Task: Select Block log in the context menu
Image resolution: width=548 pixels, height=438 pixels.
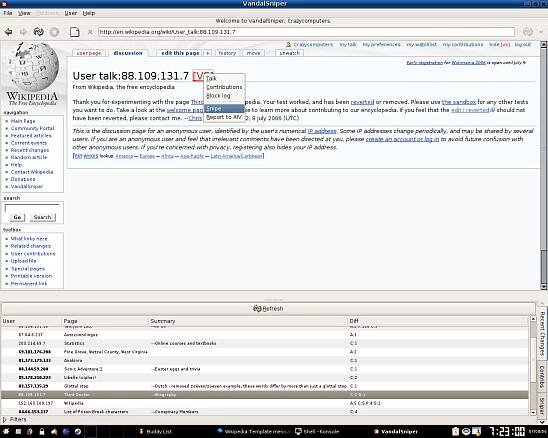Action: click(x=224, y=95)
